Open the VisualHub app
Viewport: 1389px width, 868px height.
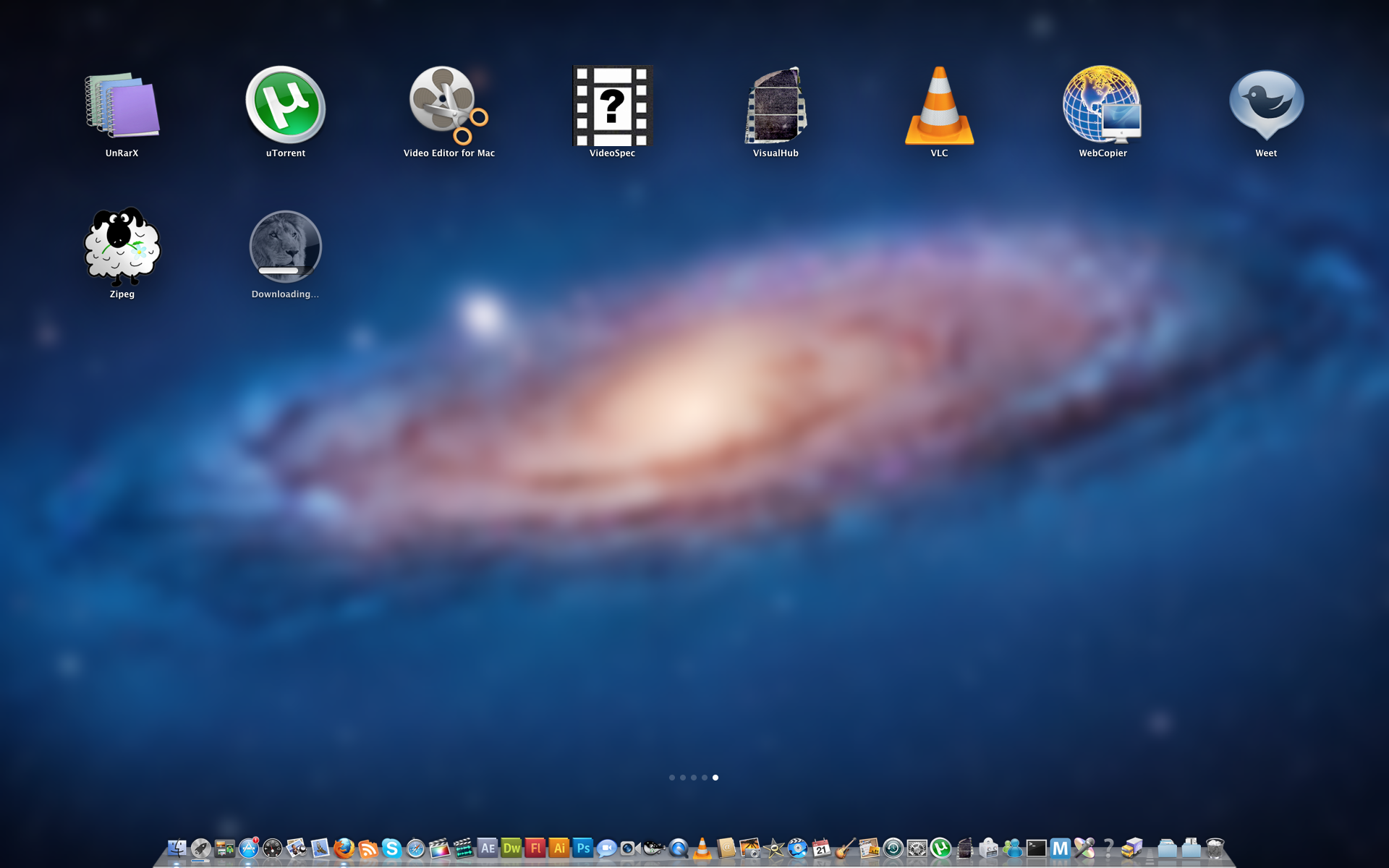point(776,106)
